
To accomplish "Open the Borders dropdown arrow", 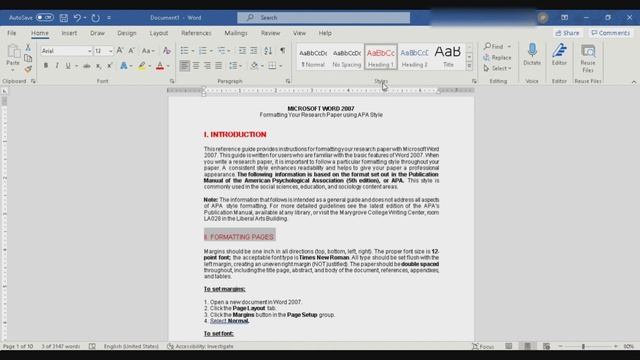I will 281,66.
